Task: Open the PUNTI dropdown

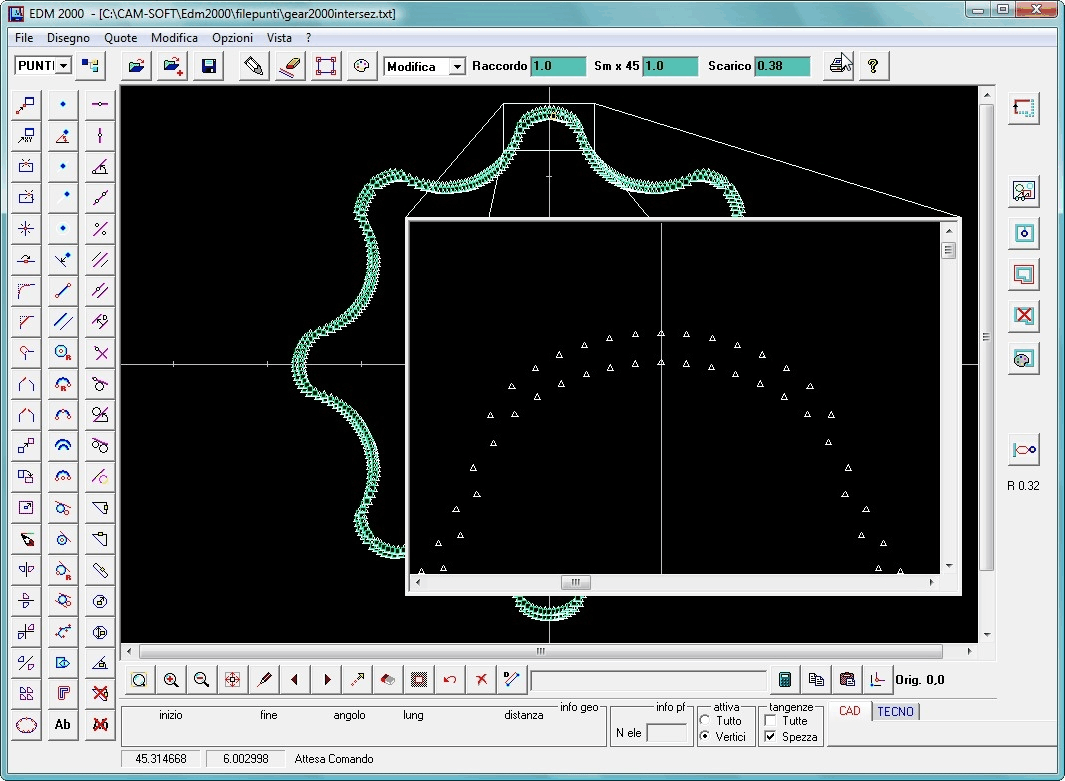Action: (x=63, y=66)
